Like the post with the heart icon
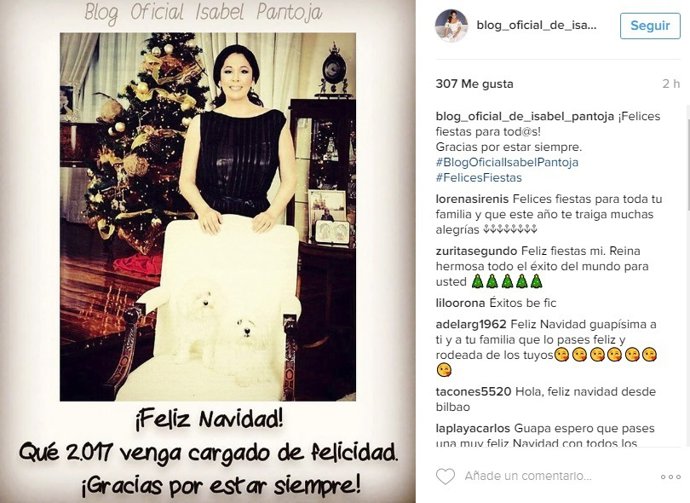 click(445, 476)
